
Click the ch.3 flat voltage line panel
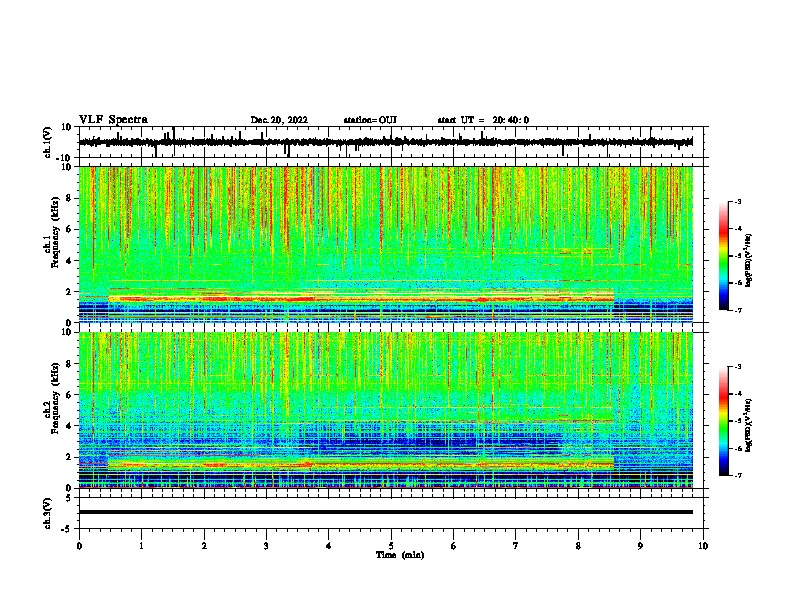(x=391, y=513)
